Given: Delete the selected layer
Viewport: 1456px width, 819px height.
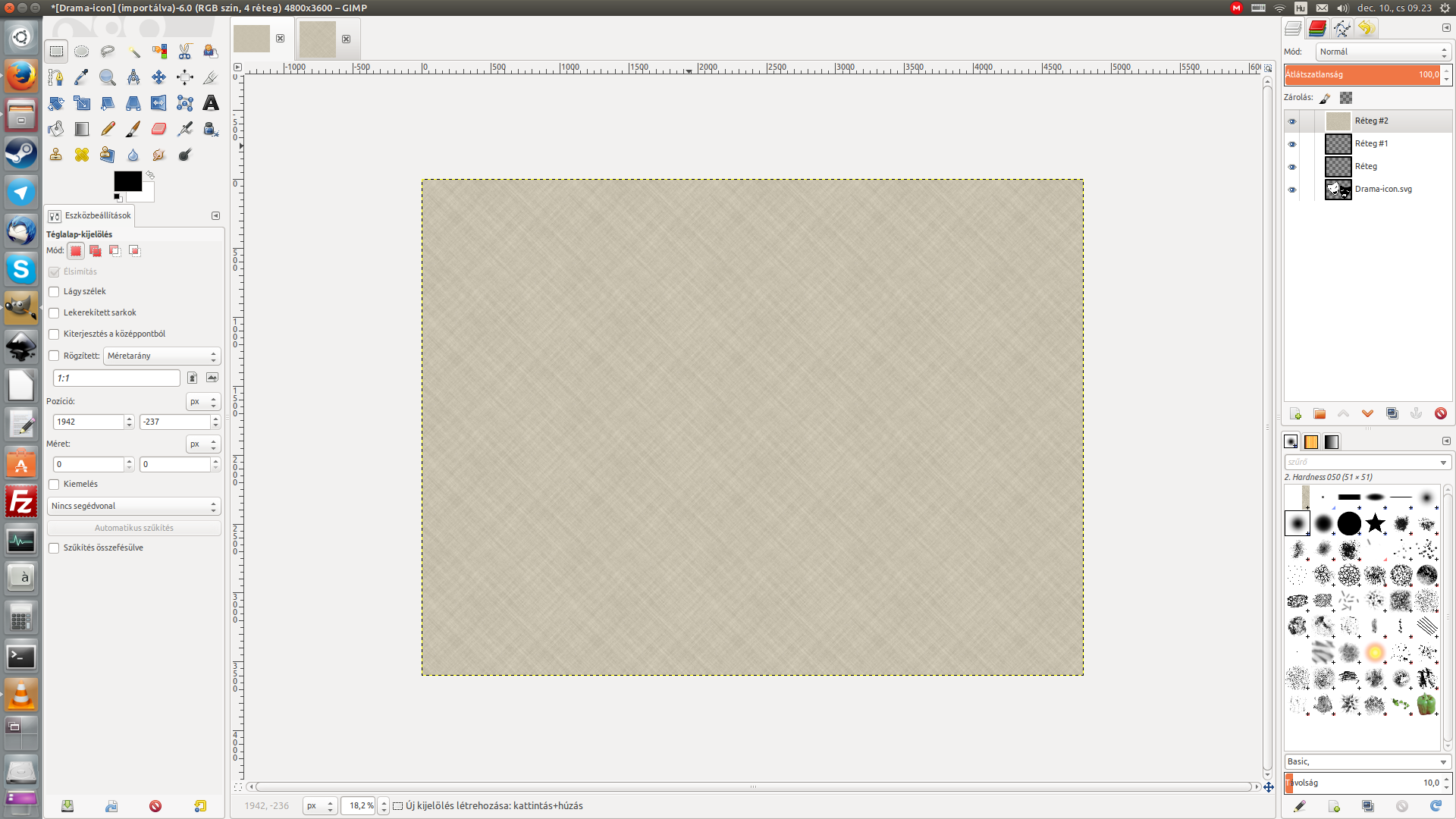Looking at the screenshot, I should pyautogui.click(x=1441, y=413).
